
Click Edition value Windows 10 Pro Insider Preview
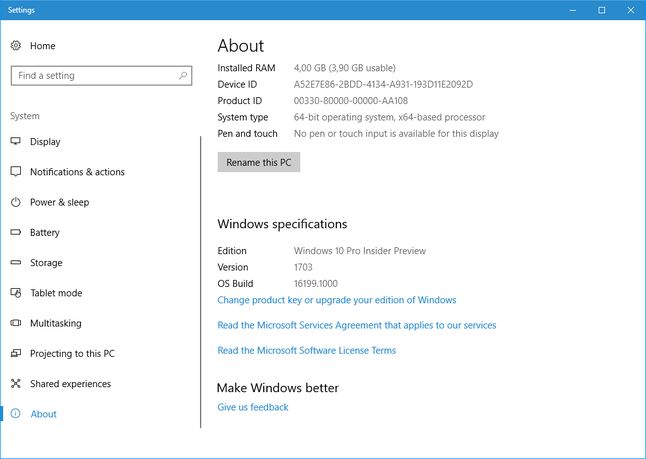coord(360,251)
